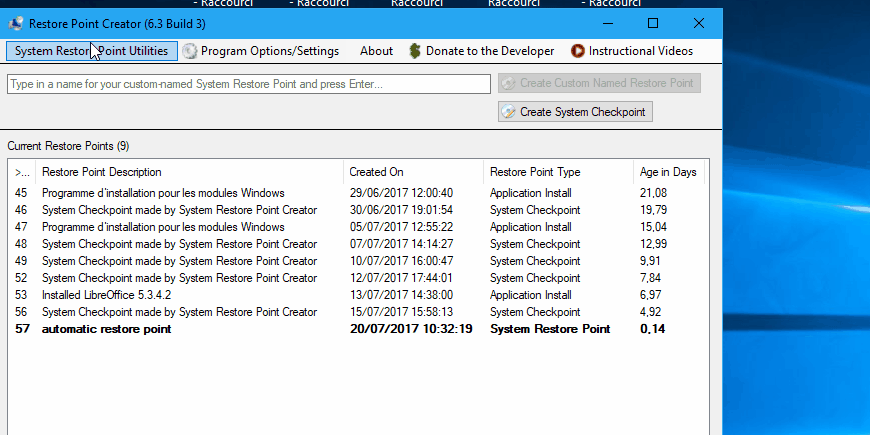Click the Create System Checkpoint disc icon
The image size is (870, 435).
pyautogui.click(x=508, y=112)
